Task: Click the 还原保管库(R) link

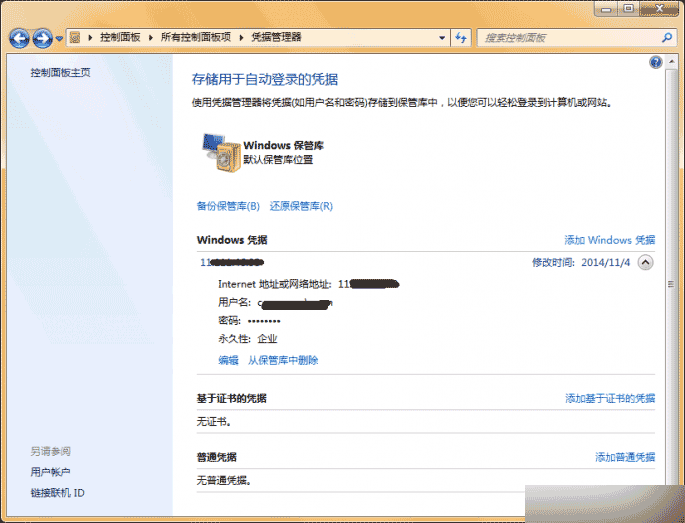Action: pos(301,206)
